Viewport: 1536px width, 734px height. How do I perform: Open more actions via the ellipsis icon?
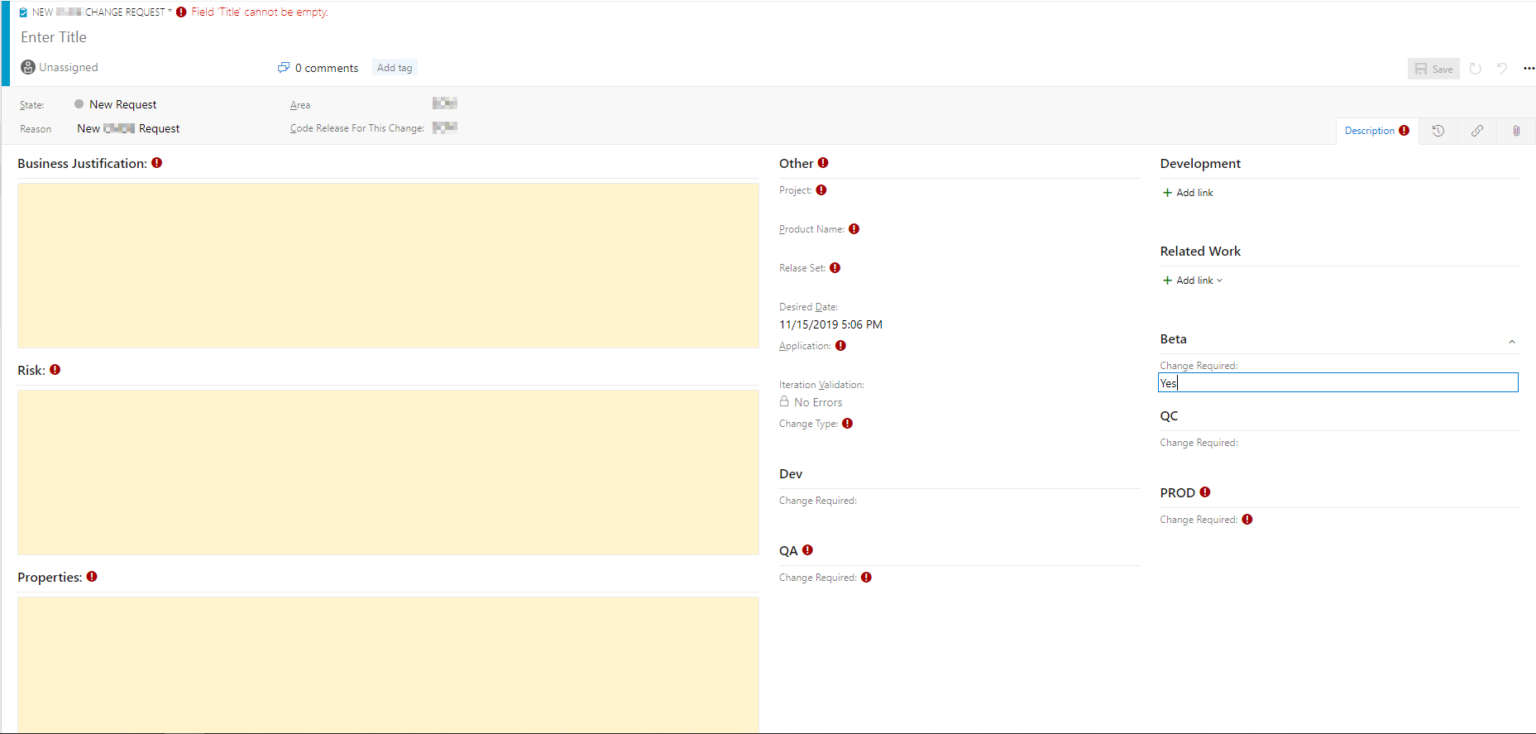(x=1528, y=68)
